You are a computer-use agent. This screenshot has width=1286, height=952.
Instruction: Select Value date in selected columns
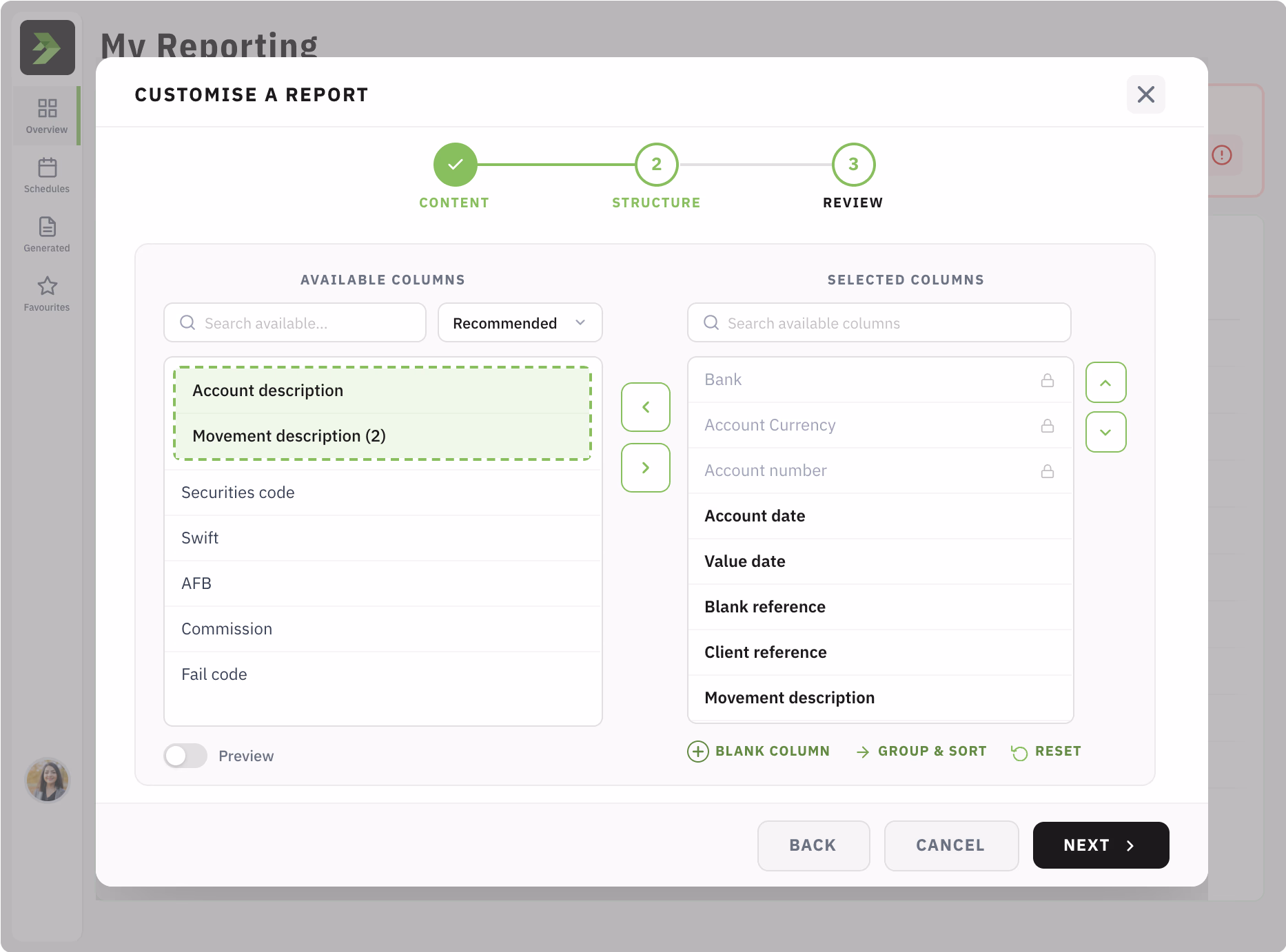[x=881, y=561]
